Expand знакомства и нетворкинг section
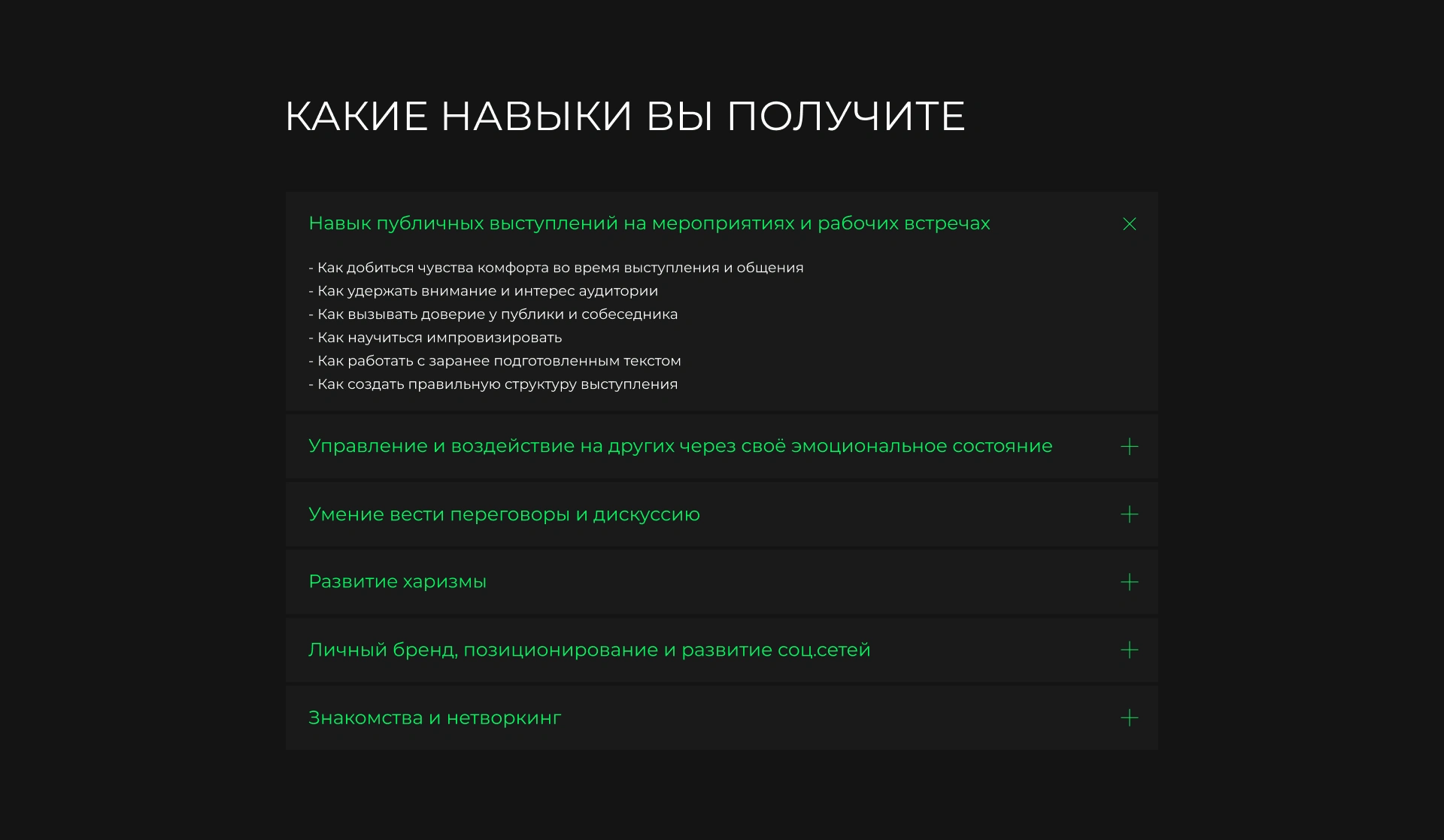 [1129, 717]
